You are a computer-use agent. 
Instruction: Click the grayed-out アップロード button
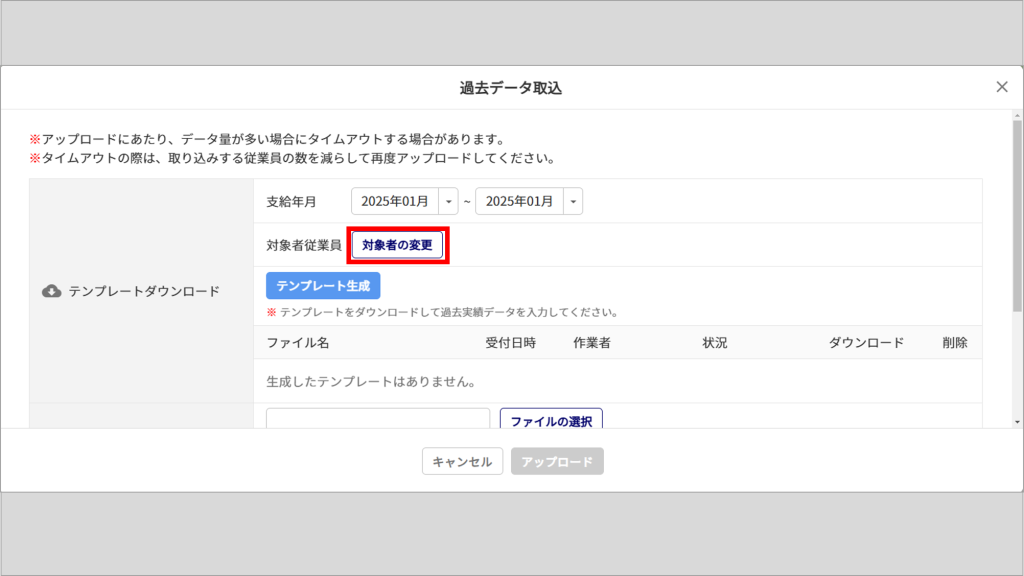[x=557, y=461]
